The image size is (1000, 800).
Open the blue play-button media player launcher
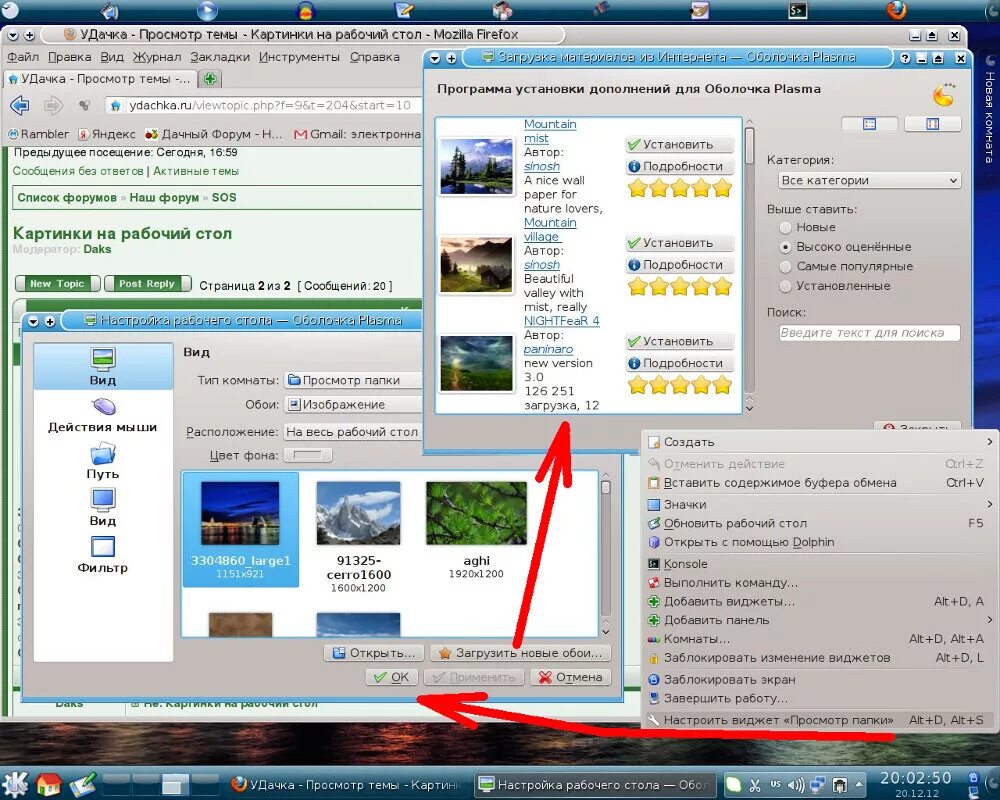[207, 10]
